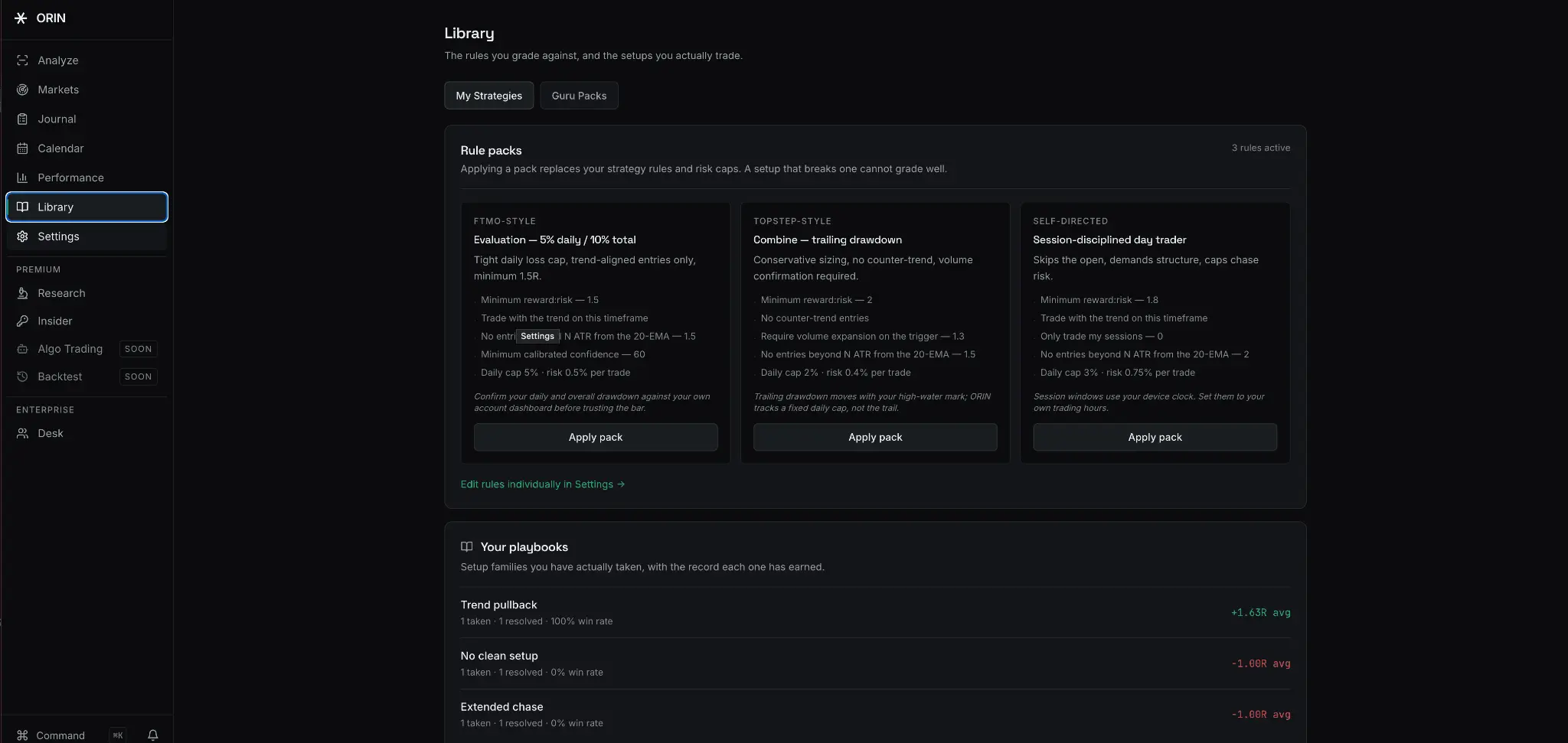Open the Command palette label
1568x743 pixels.
tap(60, 735)
